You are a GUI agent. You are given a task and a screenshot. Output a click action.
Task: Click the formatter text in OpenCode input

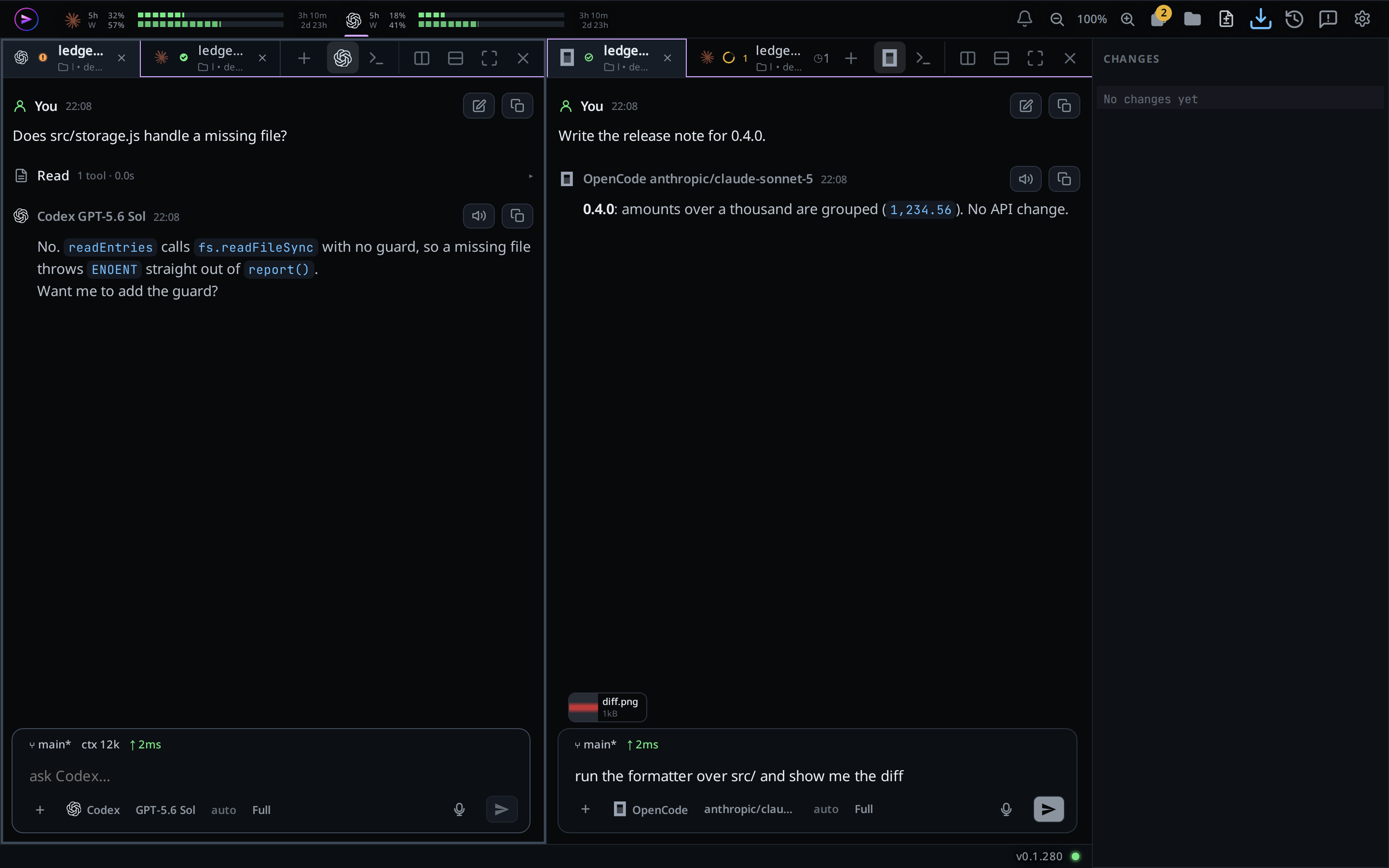[x=739, y=776]
